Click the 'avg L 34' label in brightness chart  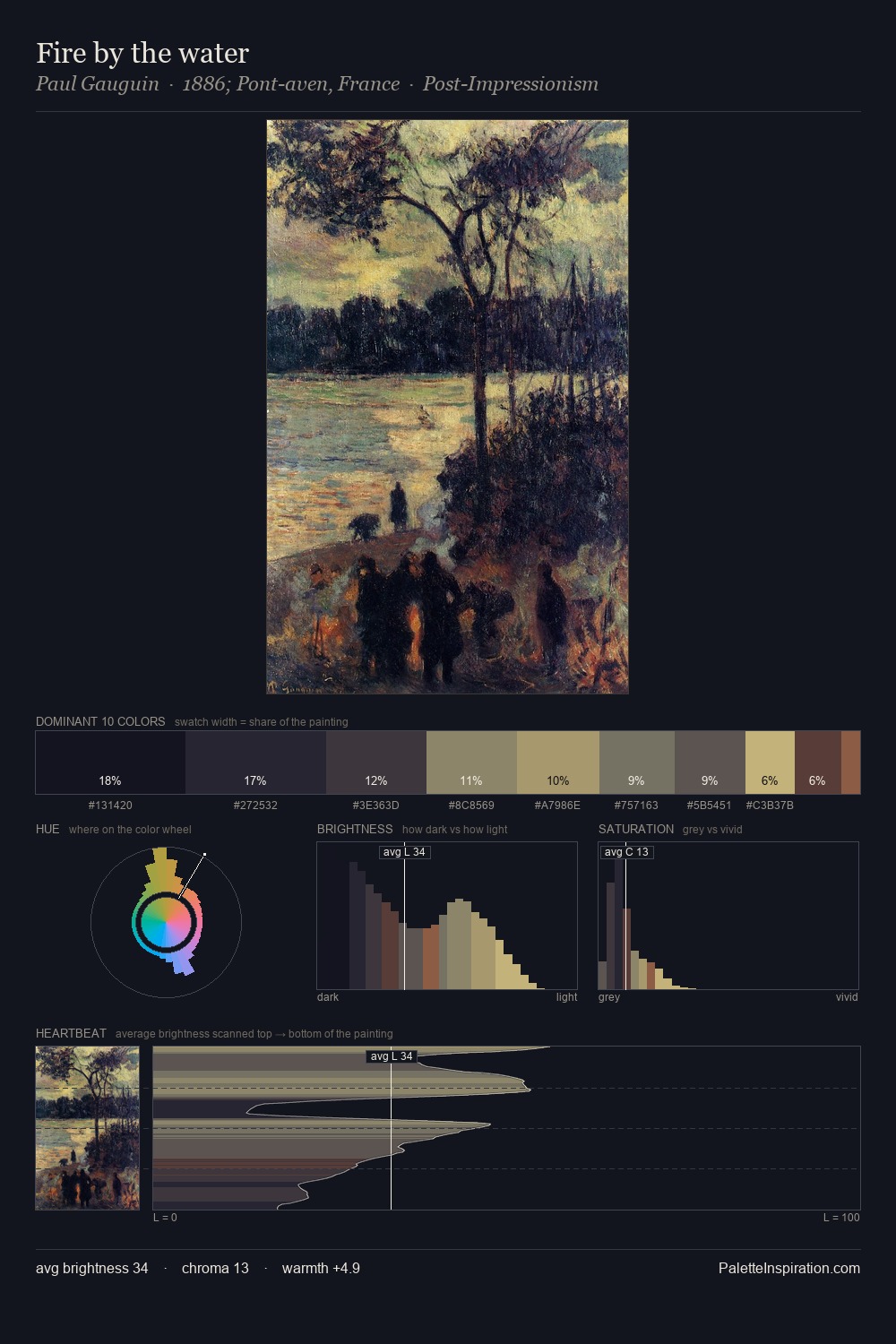coord(404,852)
